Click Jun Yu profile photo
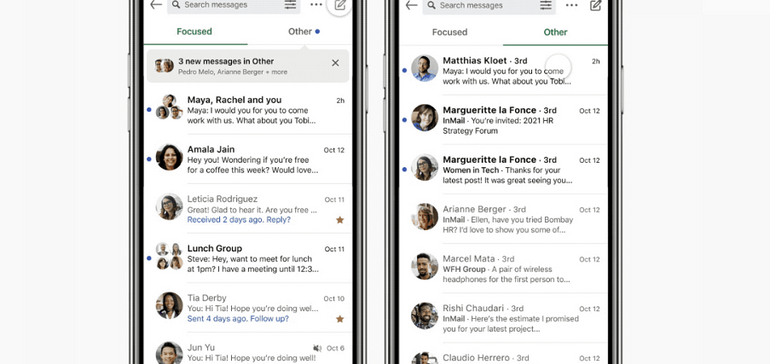The width and height of the screenshot is (770, 364). click(169, 353)
